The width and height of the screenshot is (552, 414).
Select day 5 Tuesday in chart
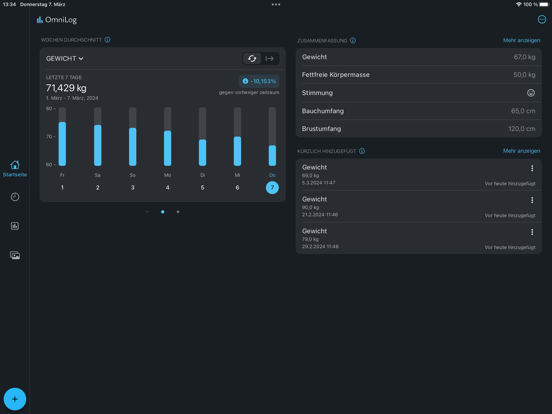[x=202, y=188]
